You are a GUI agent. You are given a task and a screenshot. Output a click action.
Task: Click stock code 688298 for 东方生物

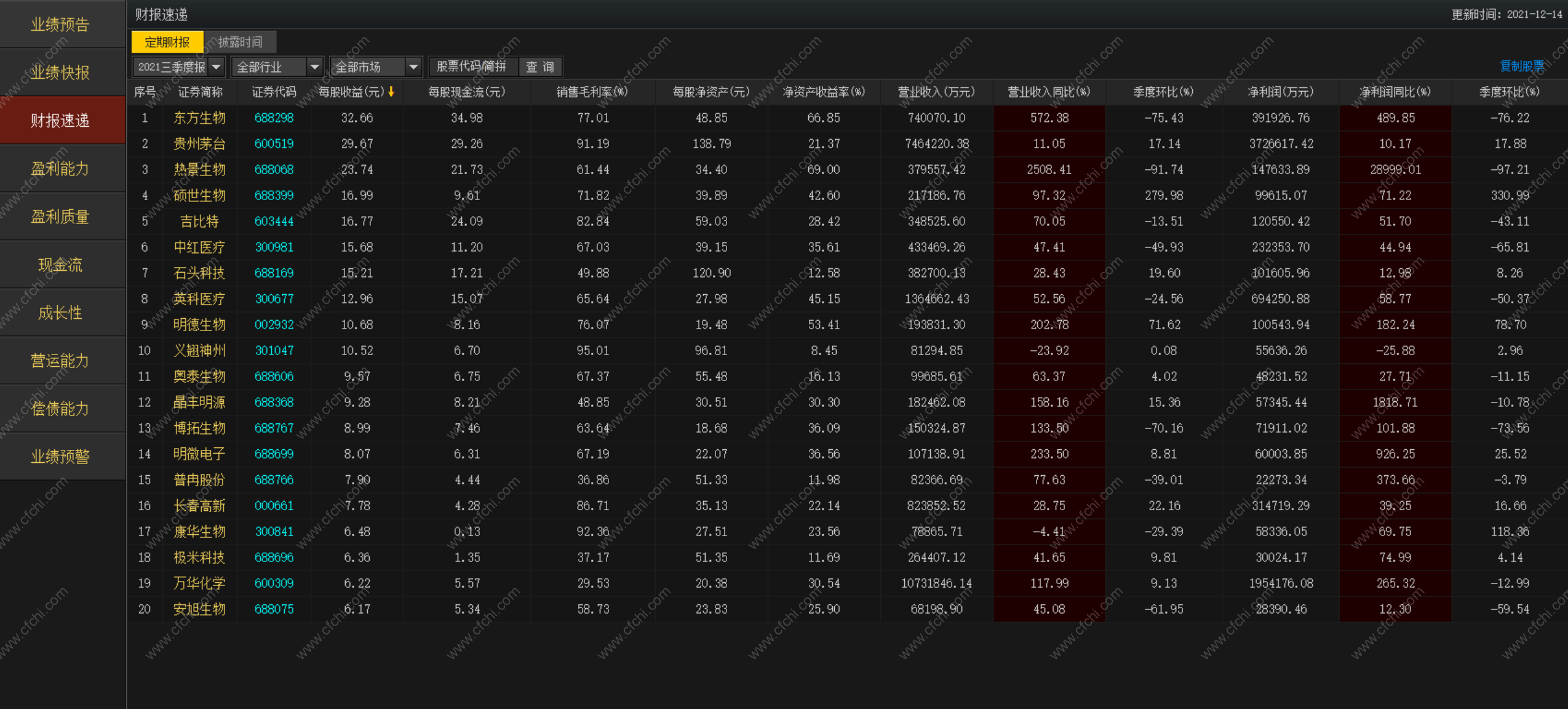274,118
